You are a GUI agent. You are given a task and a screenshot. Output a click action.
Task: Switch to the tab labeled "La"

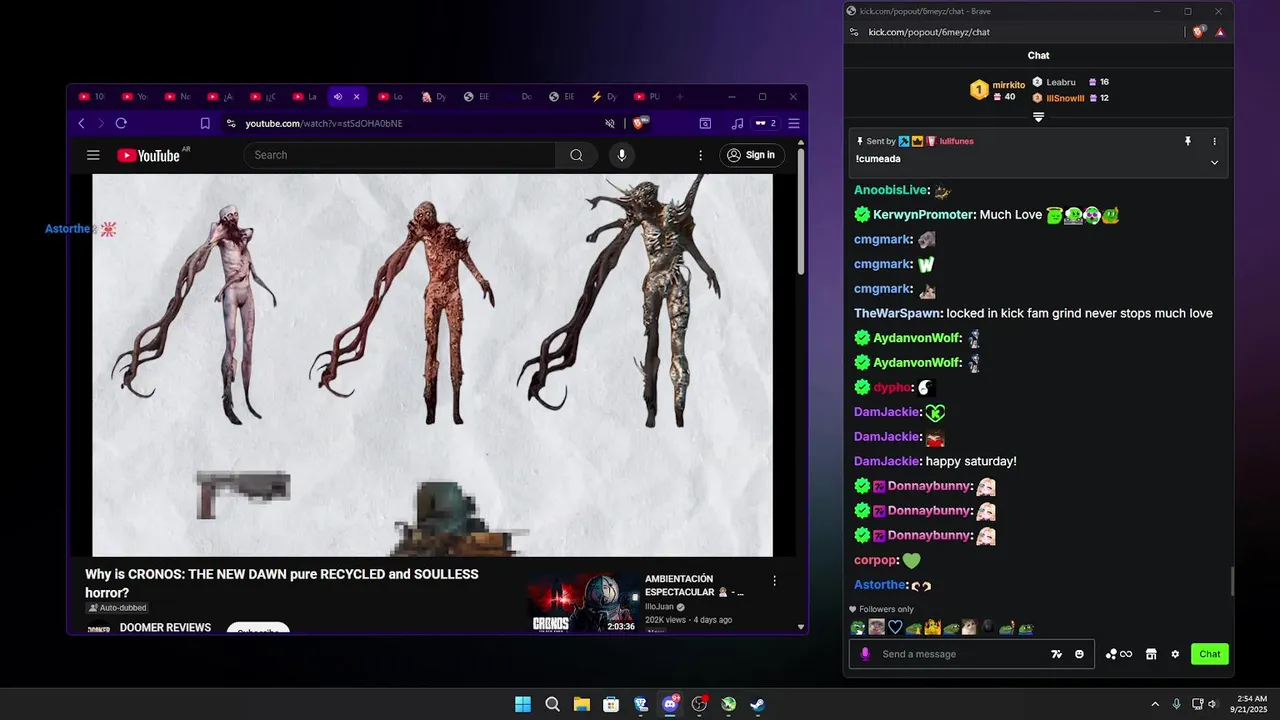pyautogui.click(x=305, y=97)
